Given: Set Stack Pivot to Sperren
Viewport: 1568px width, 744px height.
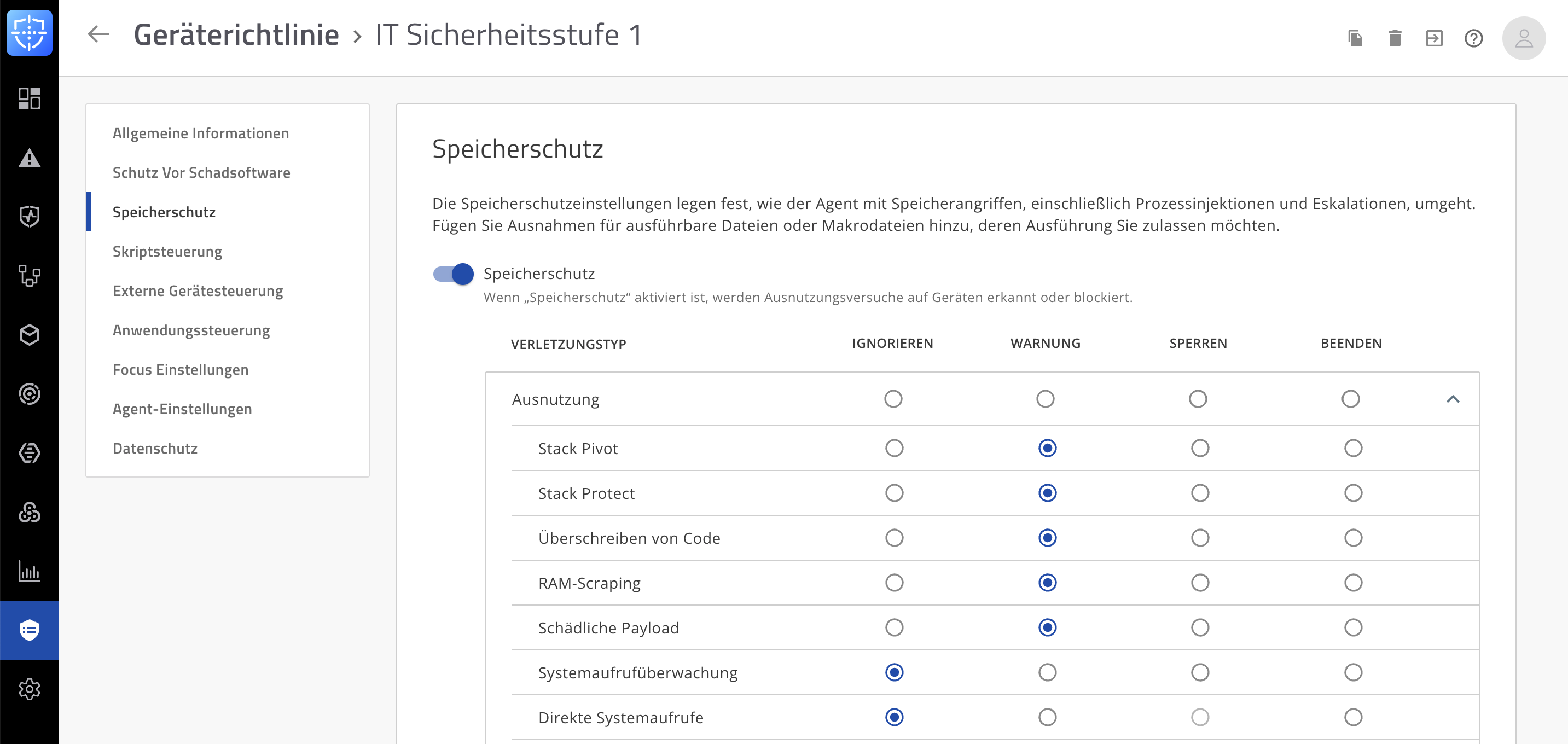Looking at the screenshot, I should click(x=1200, y=448).
